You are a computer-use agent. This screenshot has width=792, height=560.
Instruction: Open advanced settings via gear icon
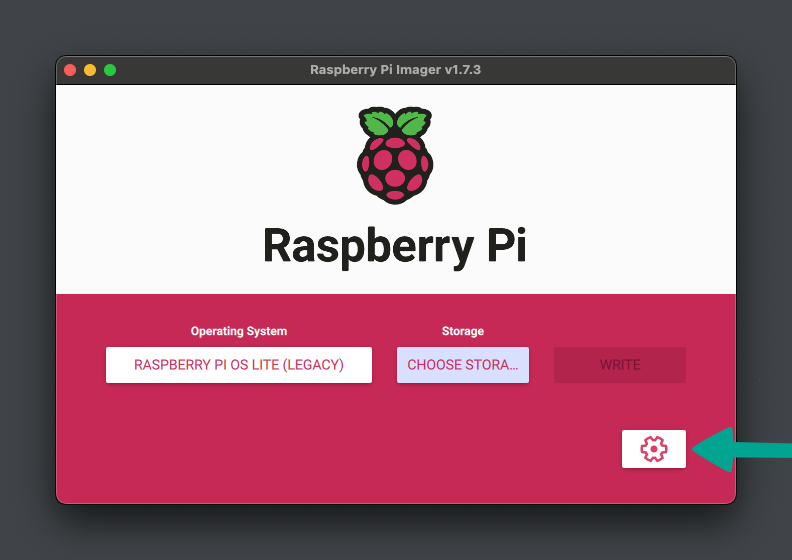tap(654, 449)
